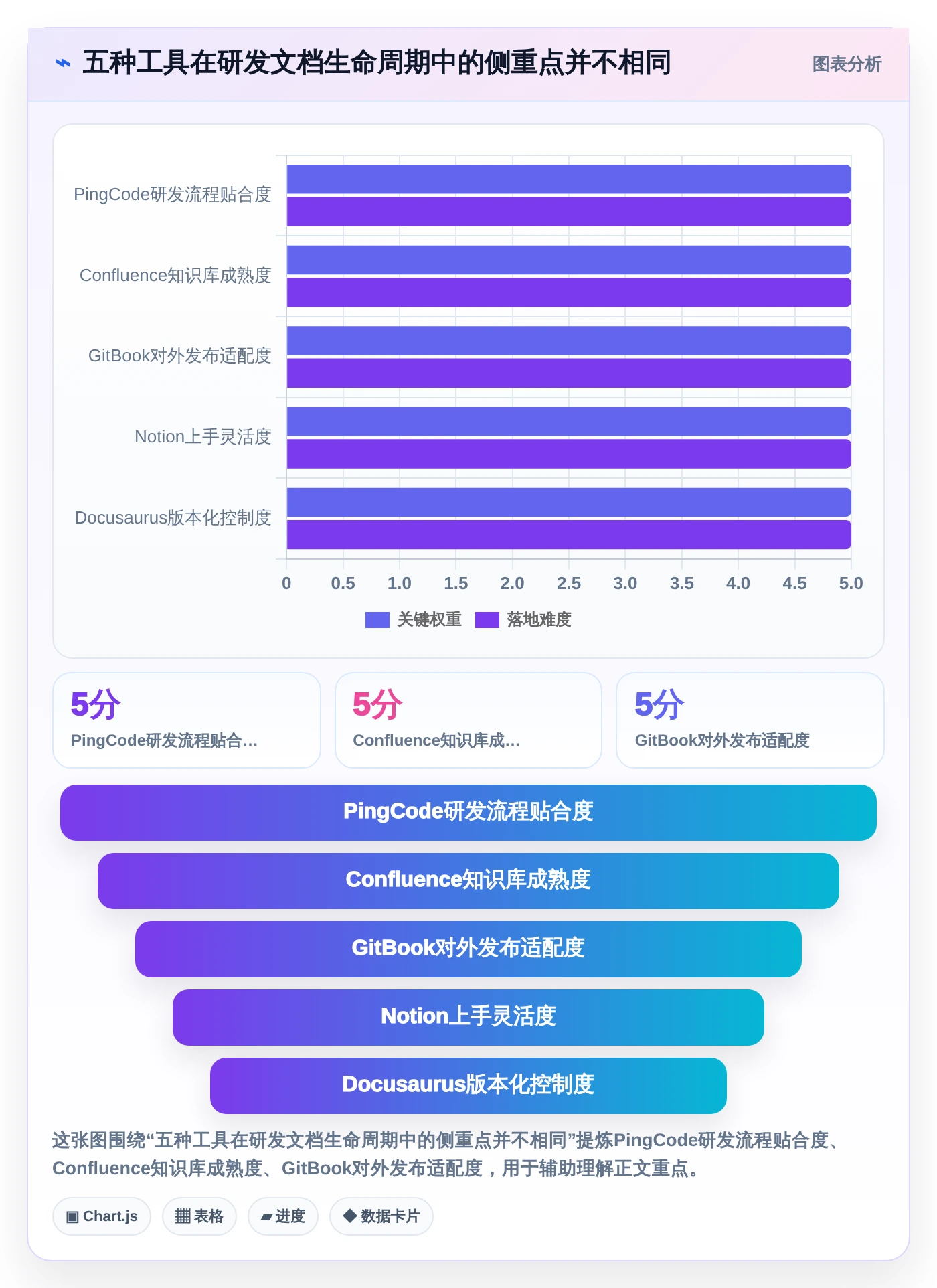
Task: Select the GitBook对外发布适配度 axis label
Action: click(x=180, y=356)
